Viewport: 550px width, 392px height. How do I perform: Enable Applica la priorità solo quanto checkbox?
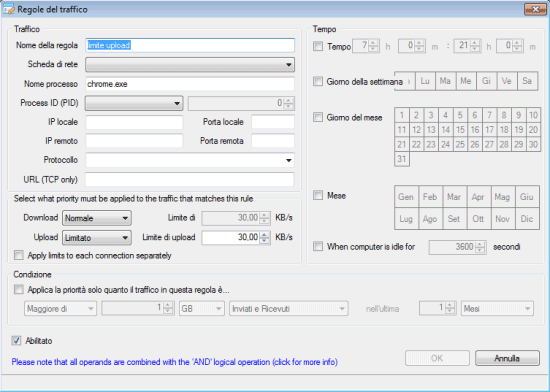point(19,290)
